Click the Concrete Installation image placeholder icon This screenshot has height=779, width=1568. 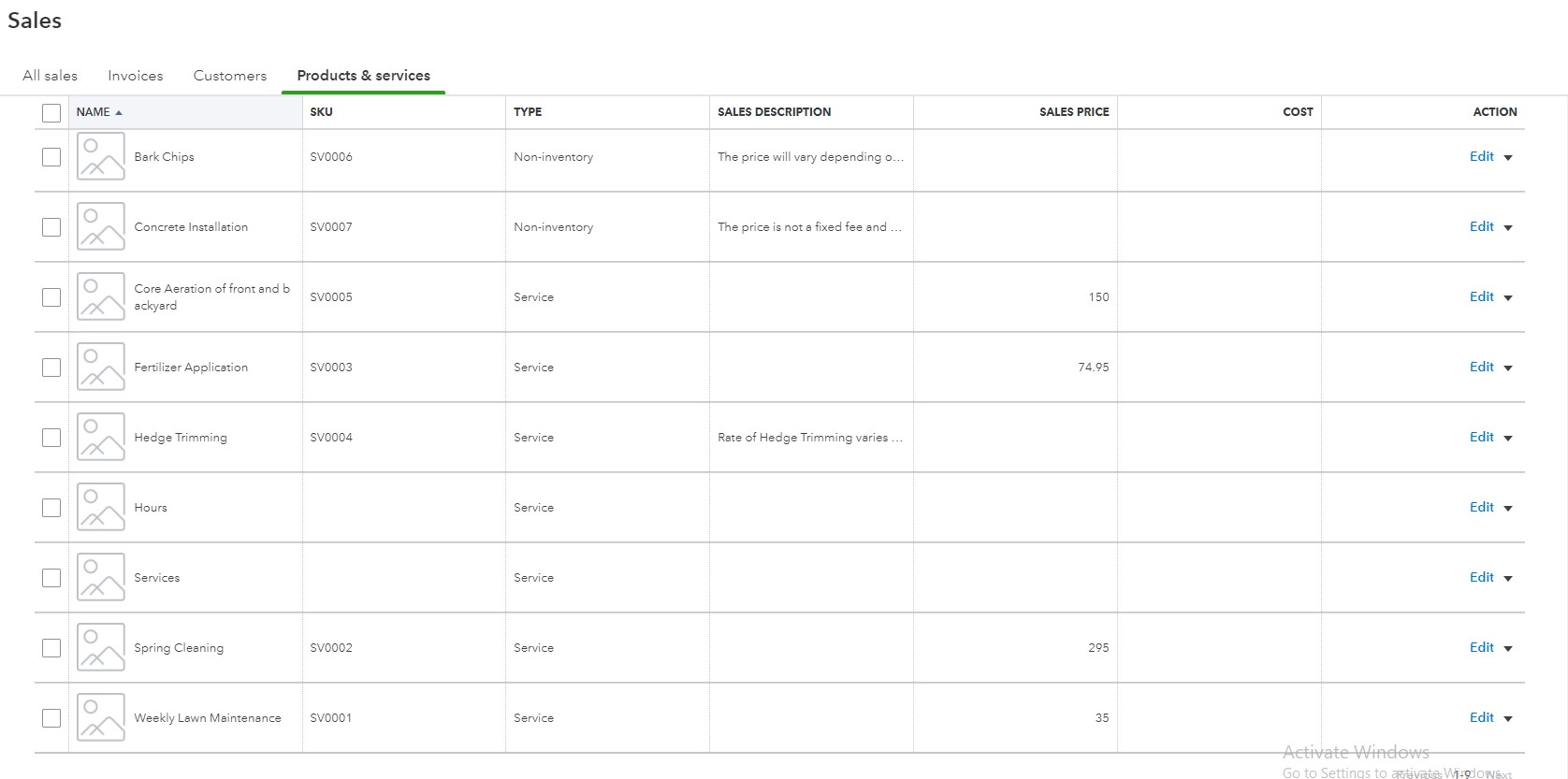point(100,227)
